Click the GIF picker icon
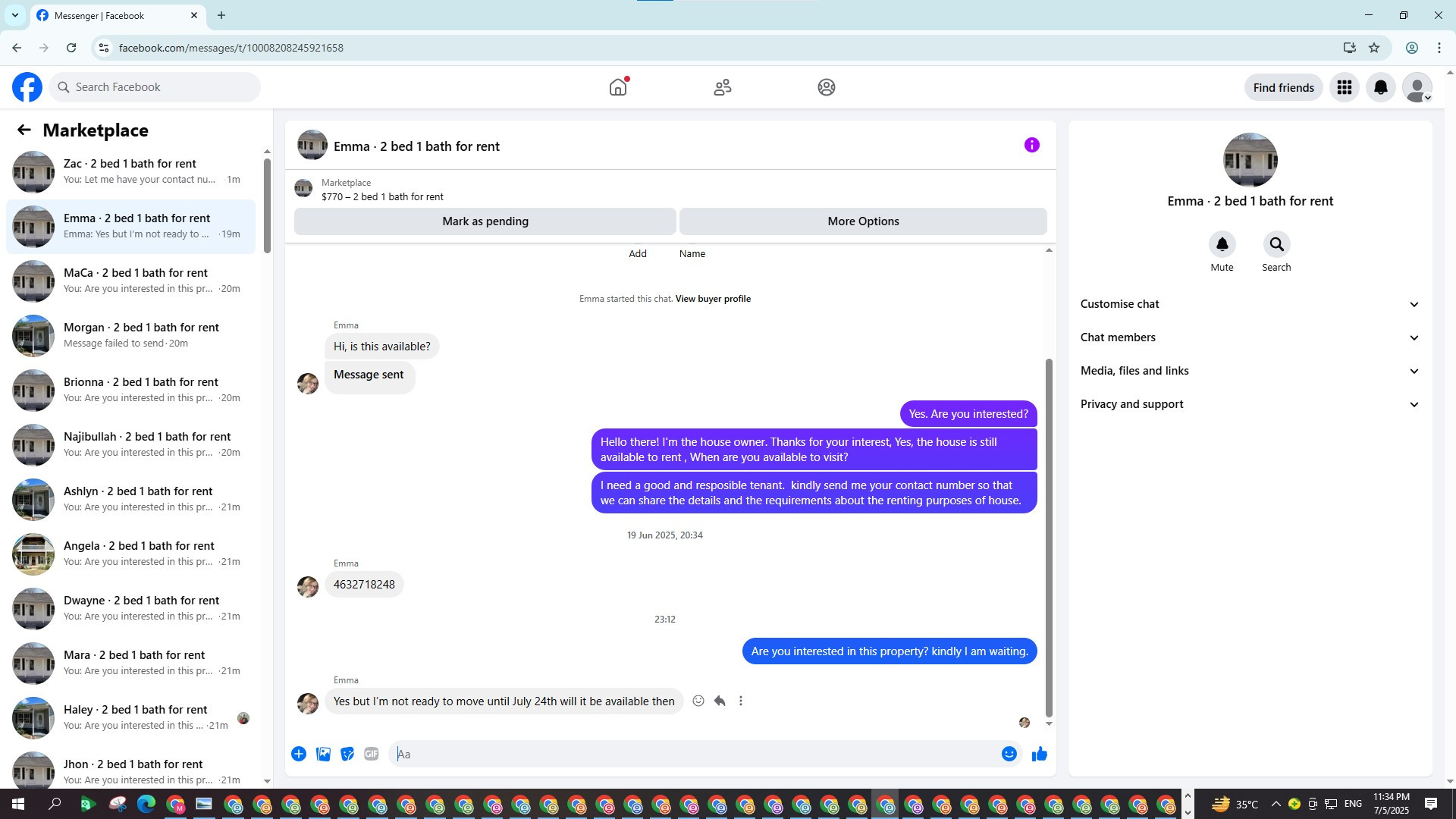 [x=371, y=754]
